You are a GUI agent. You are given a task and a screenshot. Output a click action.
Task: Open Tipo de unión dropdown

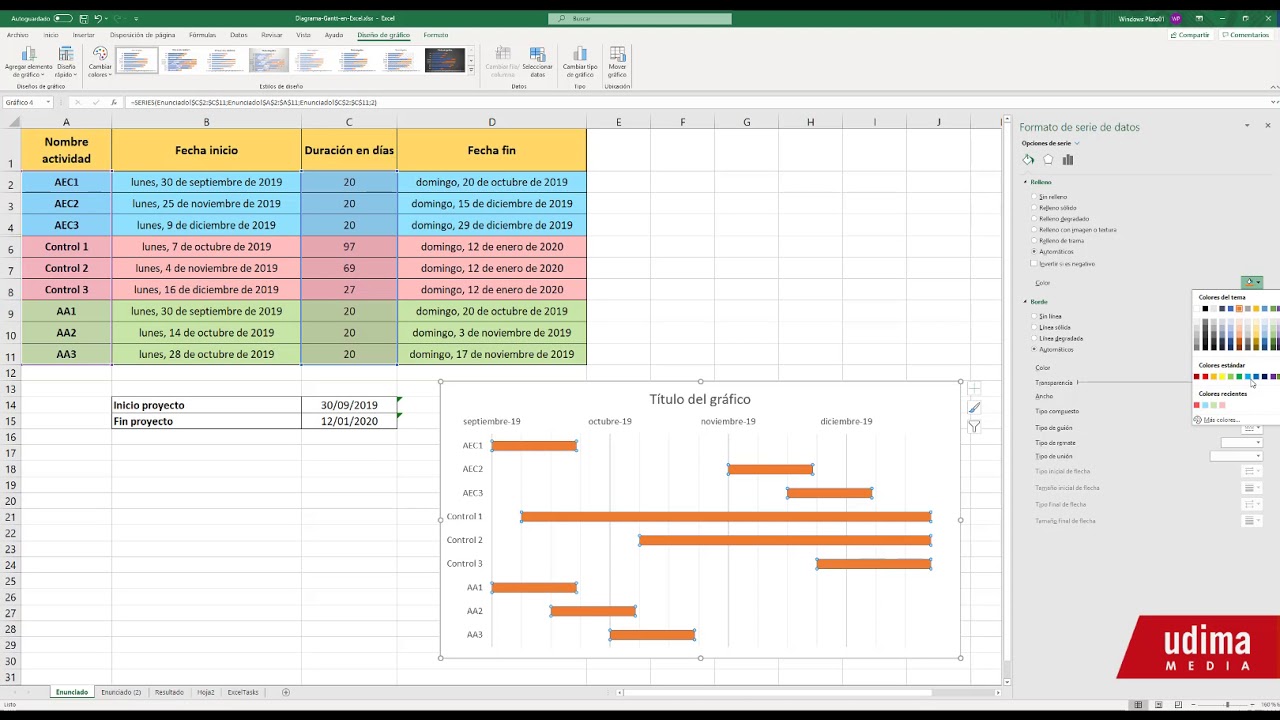click(x=1236, y=456)
